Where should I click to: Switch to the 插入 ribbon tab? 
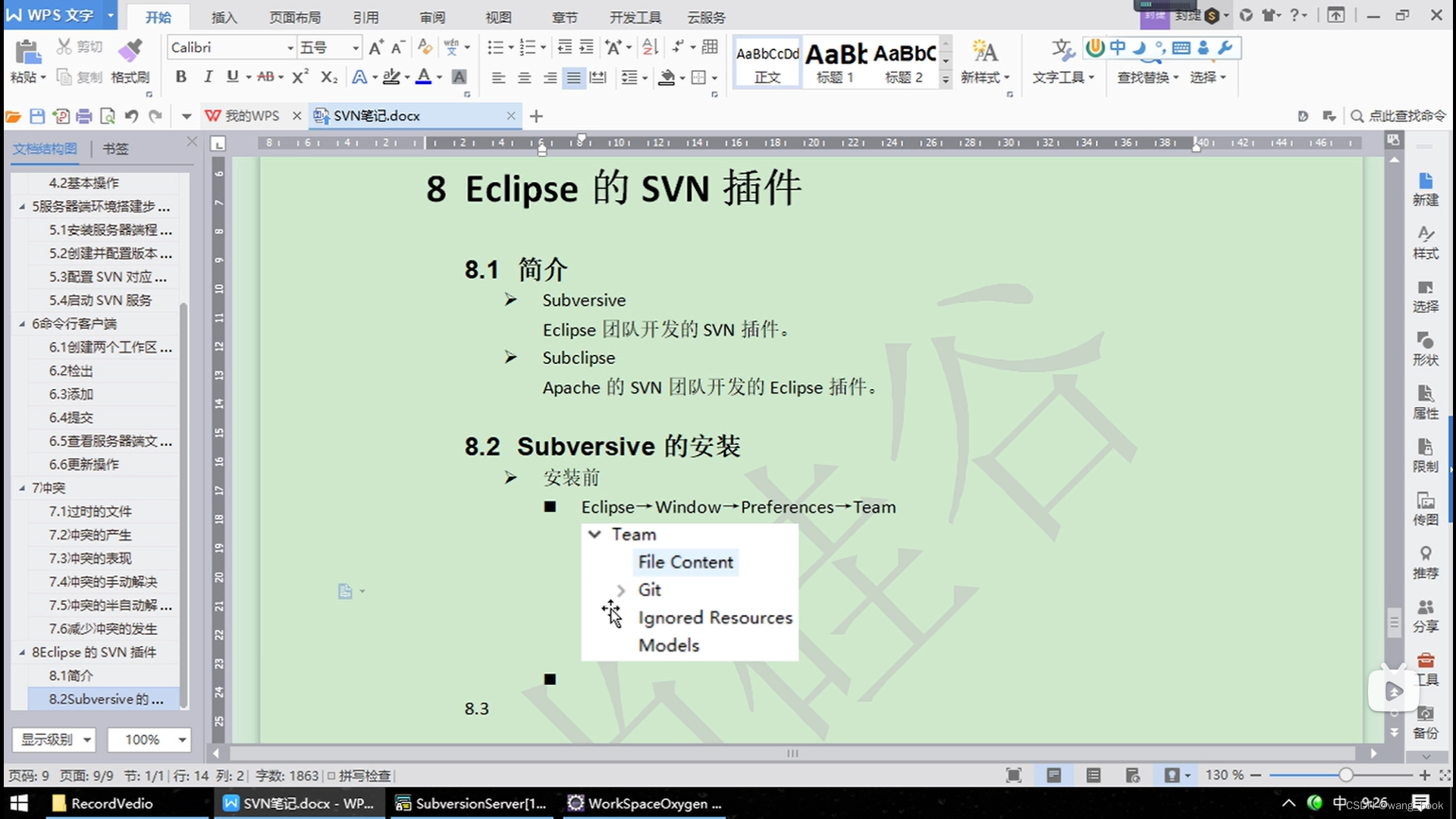click(224, 17)
